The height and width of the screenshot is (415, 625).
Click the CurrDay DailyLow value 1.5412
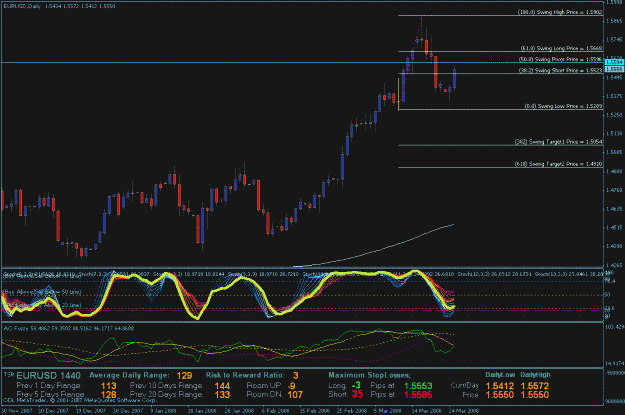click(x=499, y=386)
